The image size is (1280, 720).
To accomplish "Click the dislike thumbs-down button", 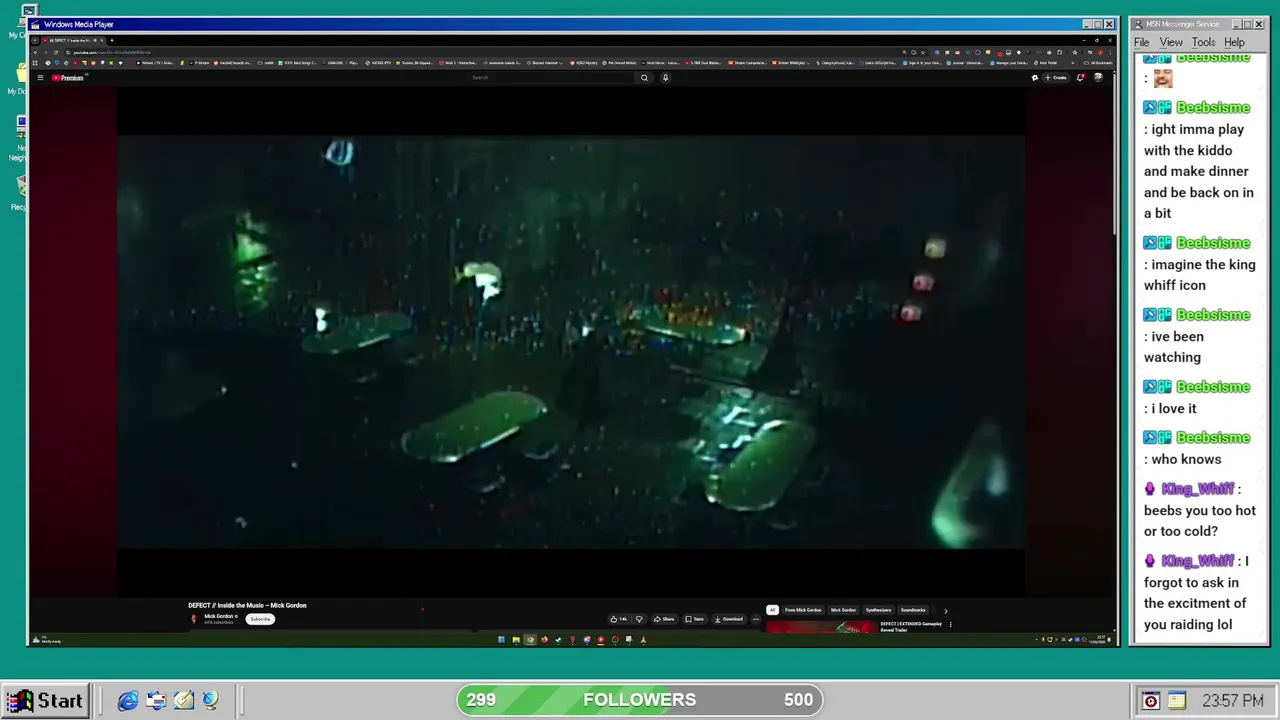I will 639,619.
